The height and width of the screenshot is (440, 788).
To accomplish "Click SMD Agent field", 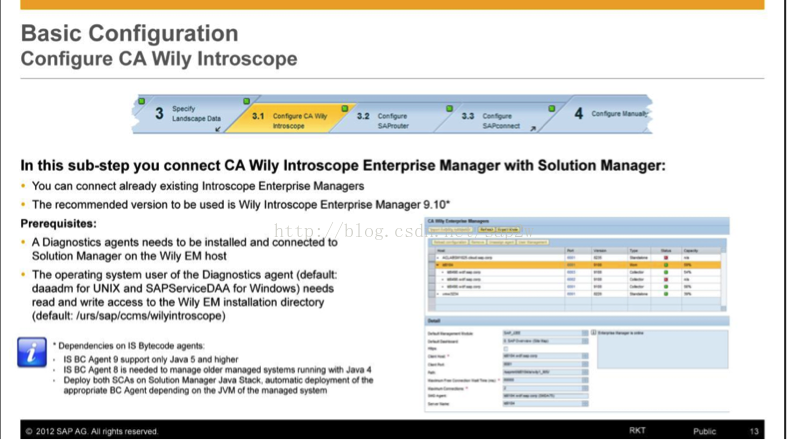I will click(546, 396).
